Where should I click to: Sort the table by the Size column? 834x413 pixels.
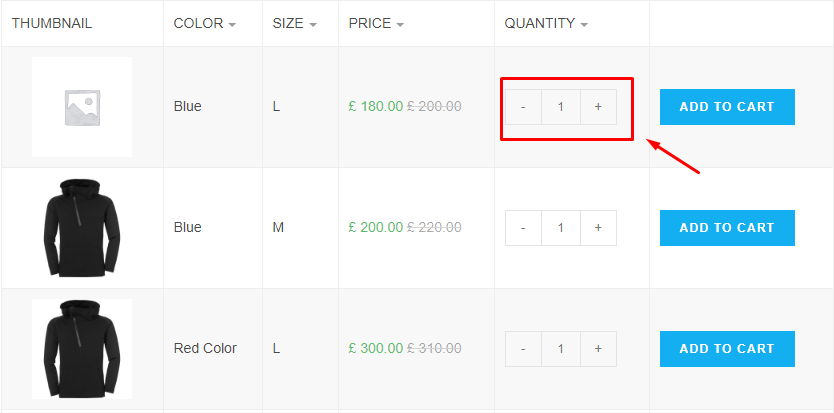pyautogui.click(x=294, y=23)
